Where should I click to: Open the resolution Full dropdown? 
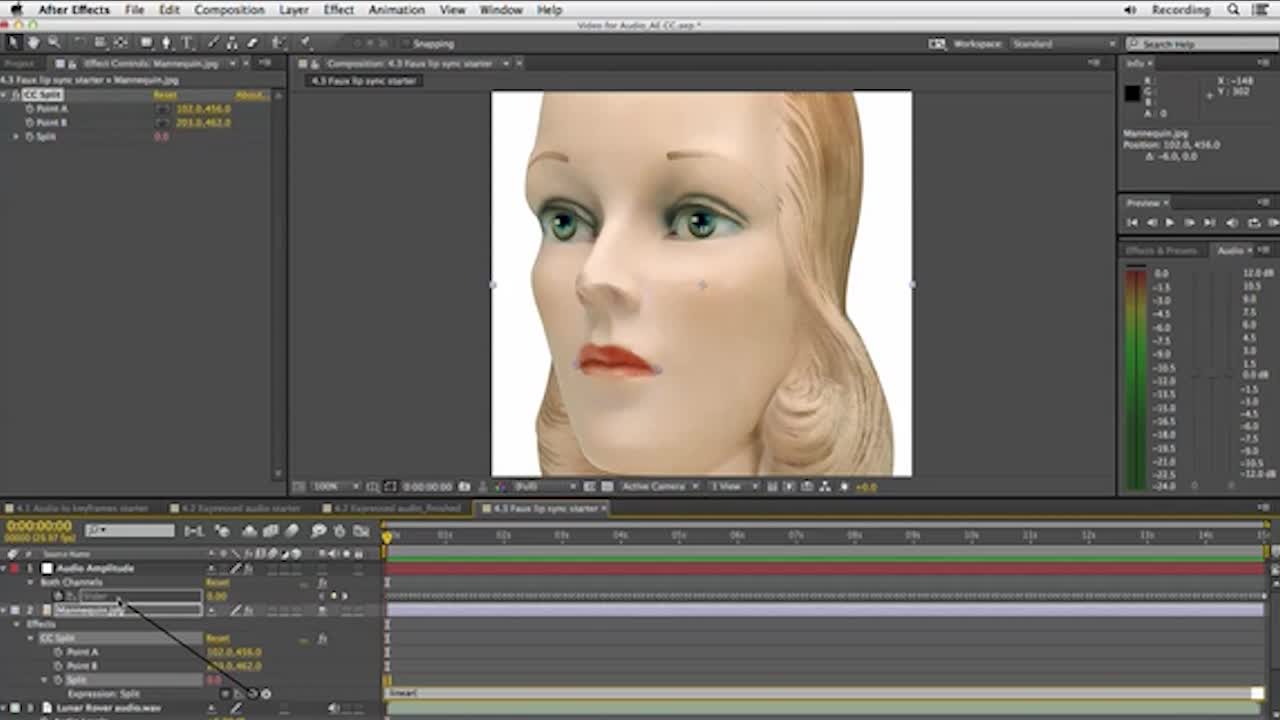tap(546, 487)
